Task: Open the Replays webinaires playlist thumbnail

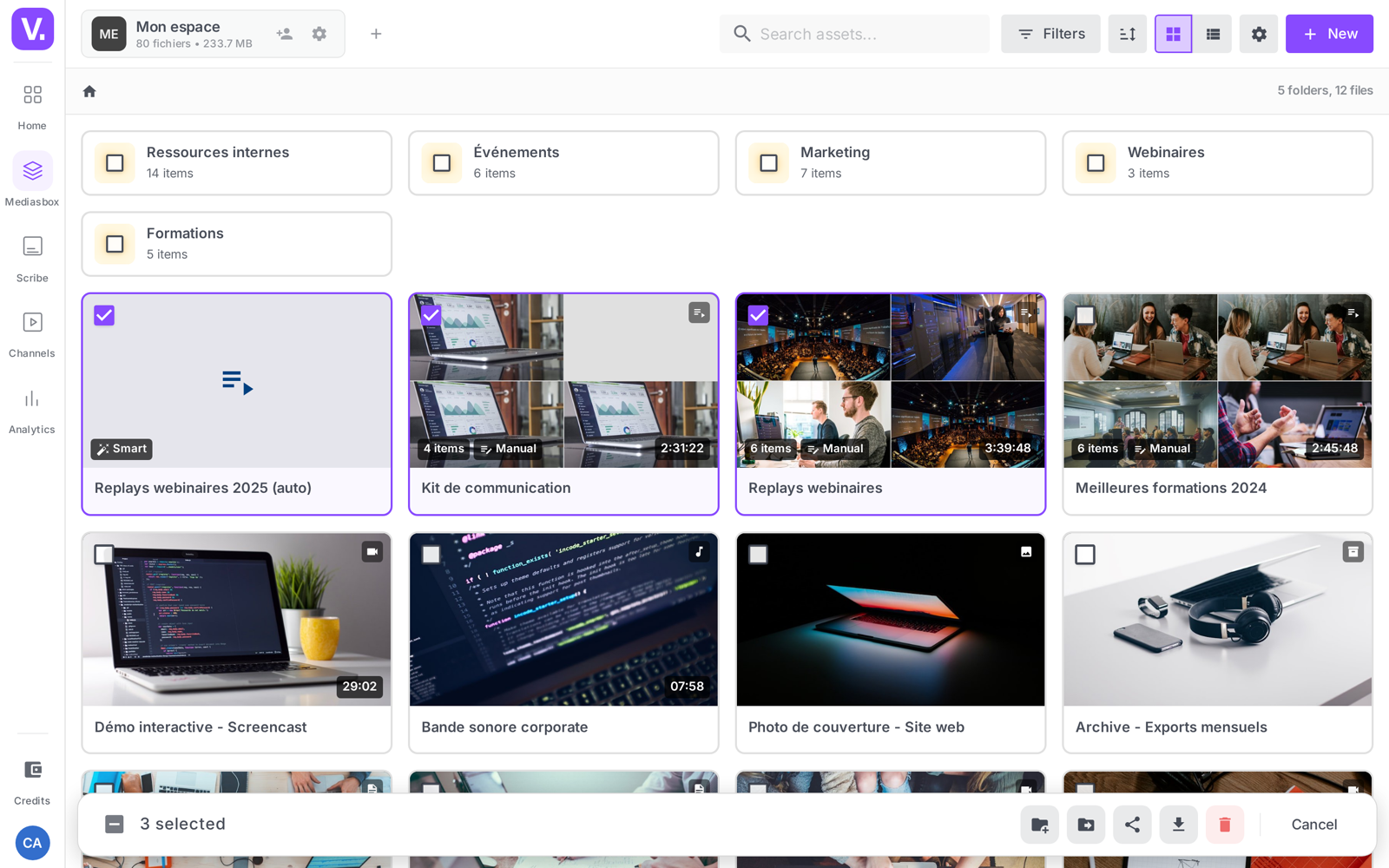Action: [x=891, y=381]
